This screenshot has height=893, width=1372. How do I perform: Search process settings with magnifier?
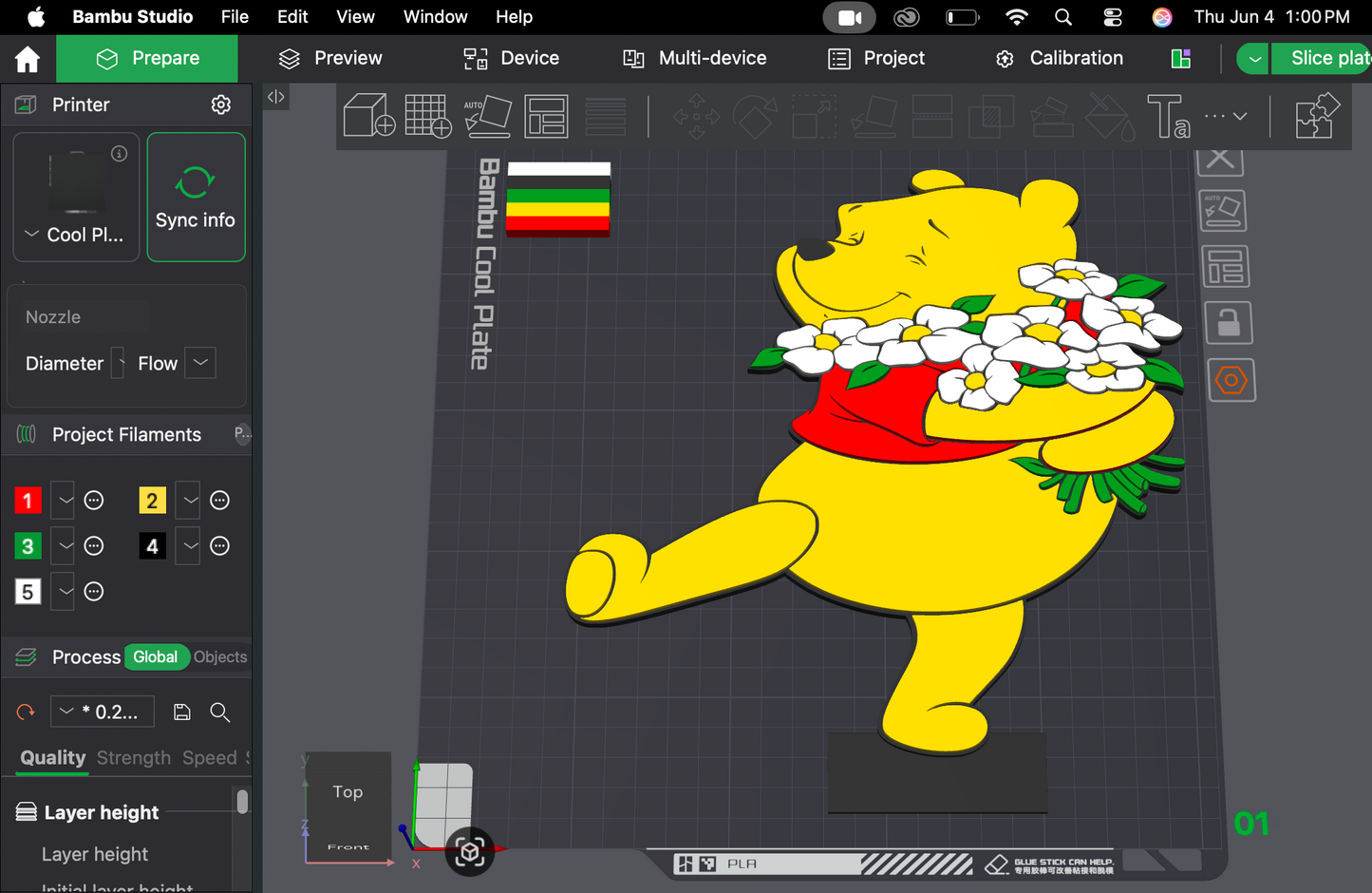pyautogui.click(x=220, y=712)
